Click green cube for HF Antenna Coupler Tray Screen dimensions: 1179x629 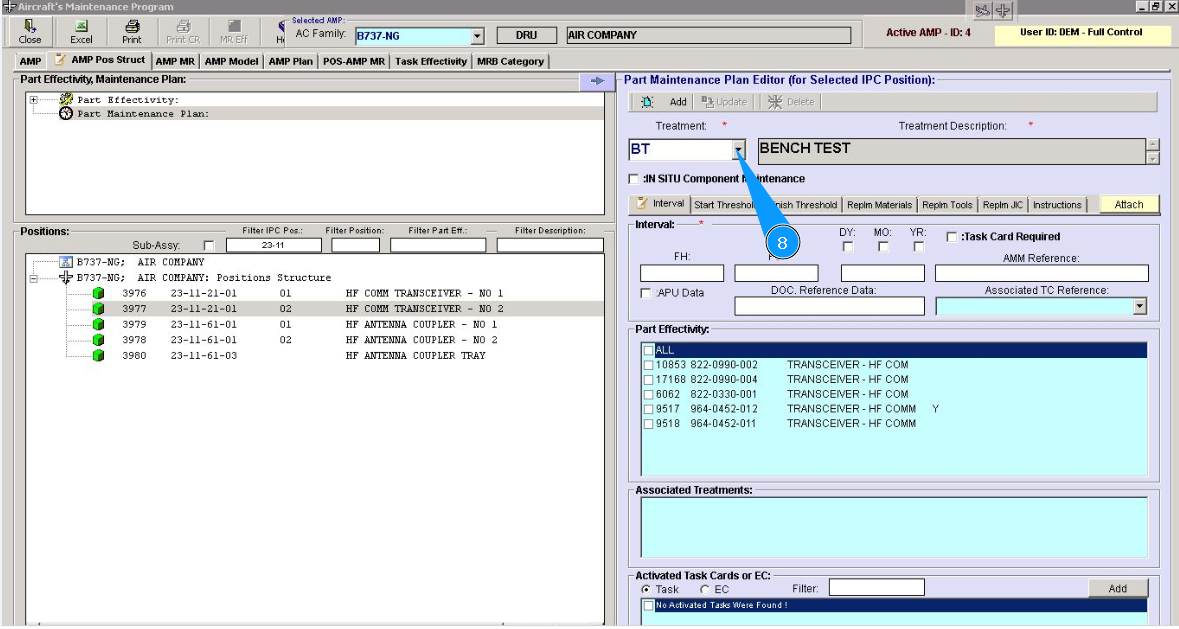click(x=99, y=355)
